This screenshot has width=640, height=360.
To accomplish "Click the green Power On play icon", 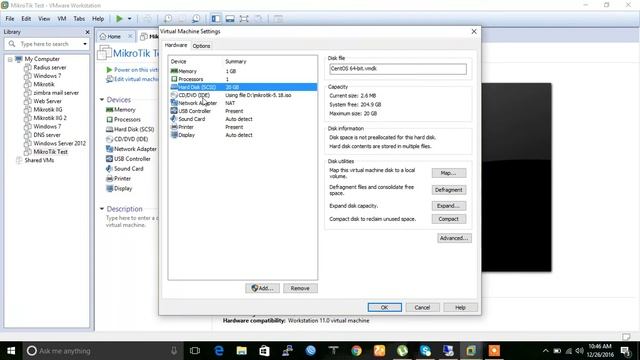I will (119, 19).
